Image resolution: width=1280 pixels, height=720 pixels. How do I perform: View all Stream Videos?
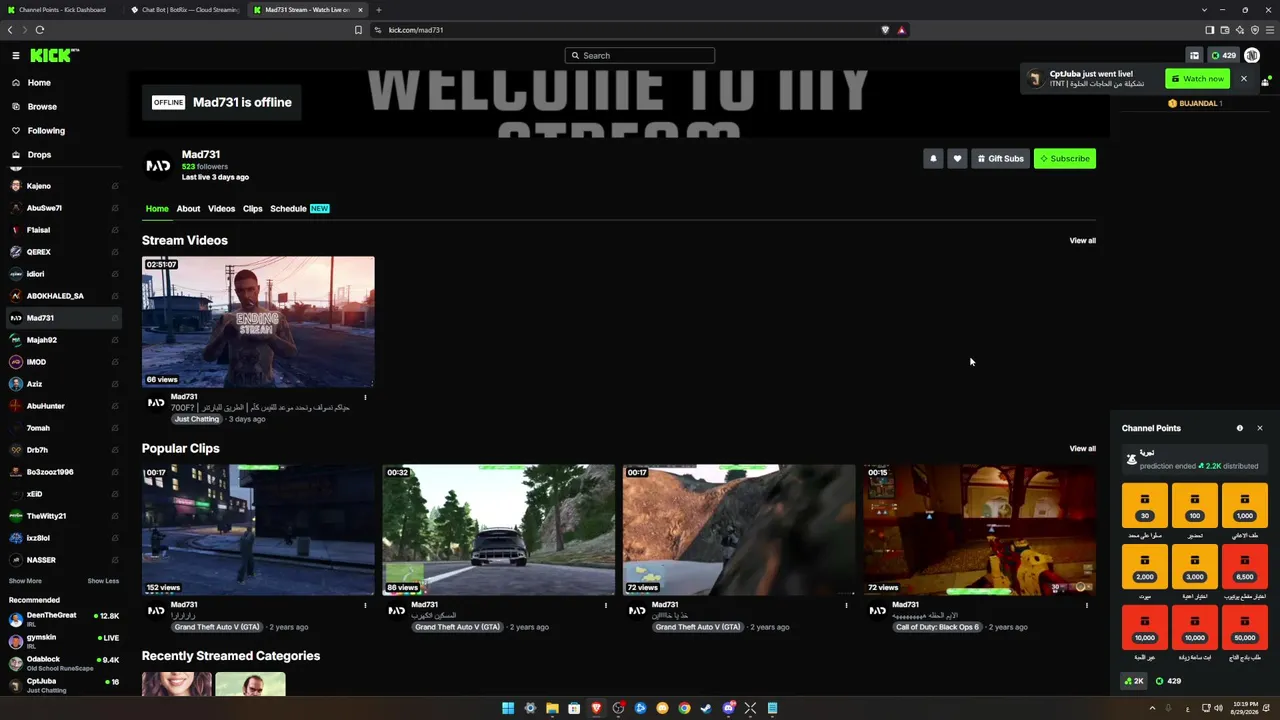1082,241
